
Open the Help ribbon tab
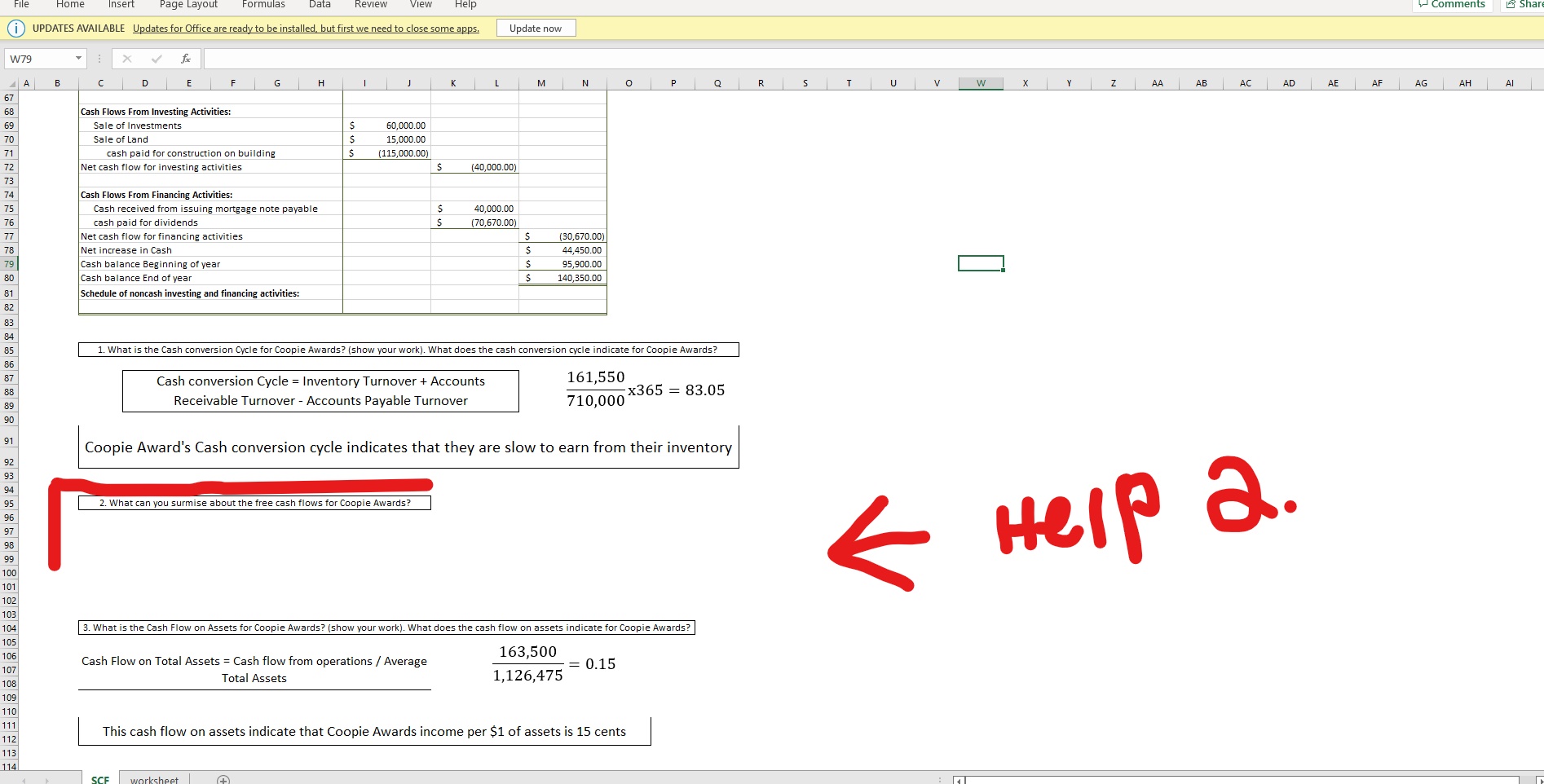(x=465, y=5)
